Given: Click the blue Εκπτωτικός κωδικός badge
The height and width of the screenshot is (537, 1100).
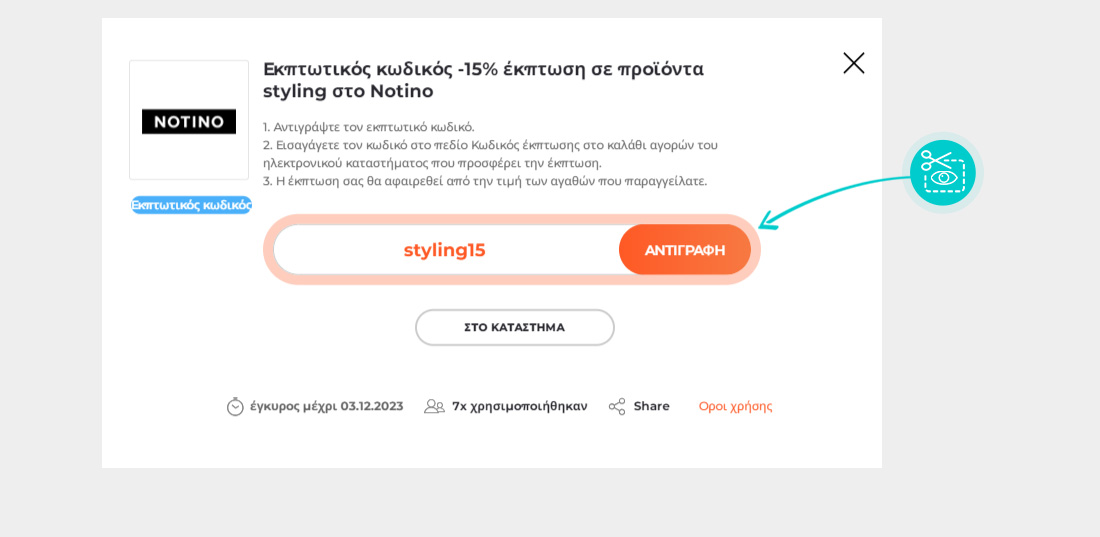Looking at the screenshot, I should 191,205.
